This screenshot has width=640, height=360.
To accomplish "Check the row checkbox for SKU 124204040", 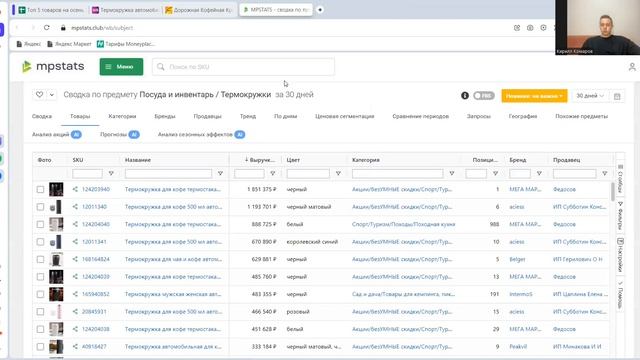I will click(x=40, y=224).
